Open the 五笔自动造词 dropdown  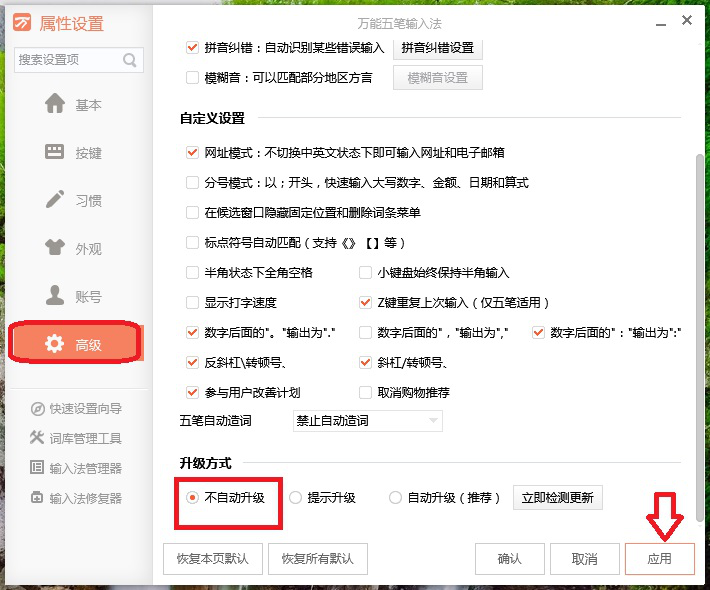[x=368, y=421]
